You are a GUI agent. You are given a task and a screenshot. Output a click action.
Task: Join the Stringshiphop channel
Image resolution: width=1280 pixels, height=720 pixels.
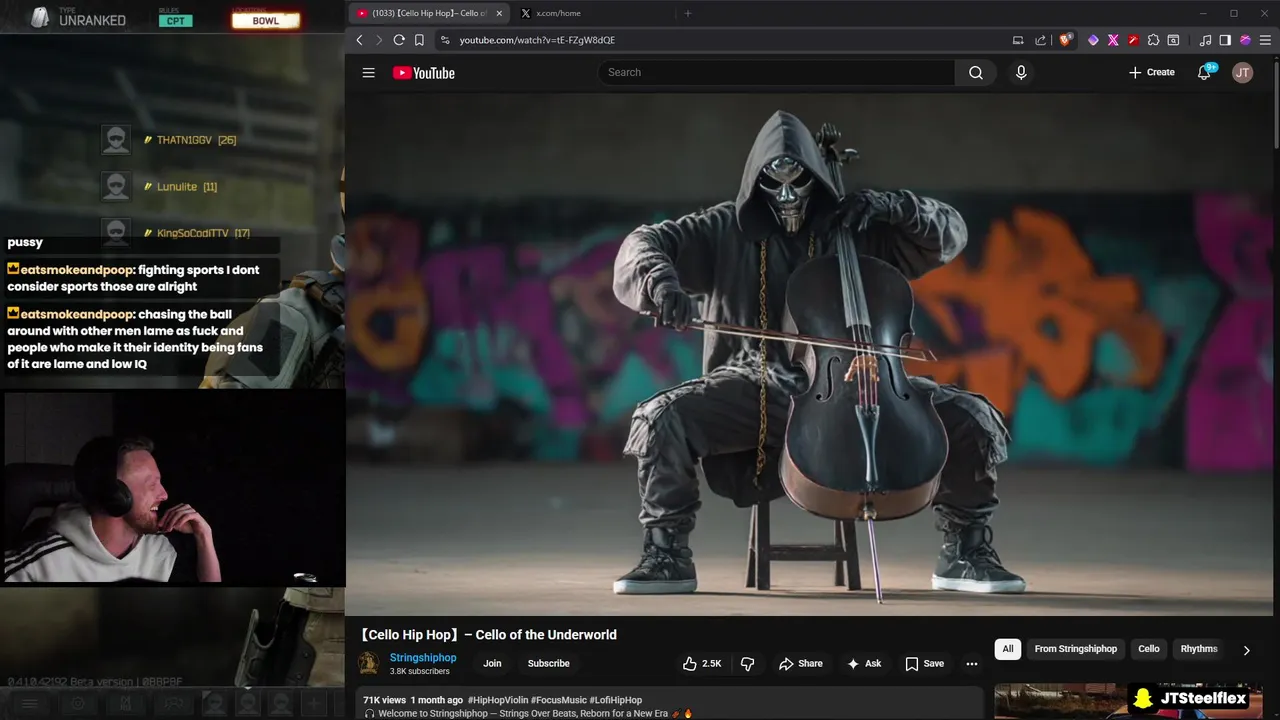(492, 663)
